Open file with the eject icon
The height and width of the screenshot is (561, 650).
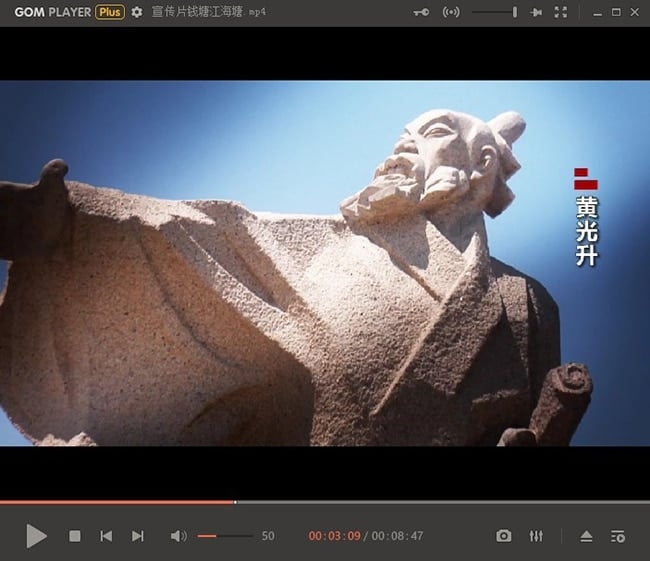586,536
